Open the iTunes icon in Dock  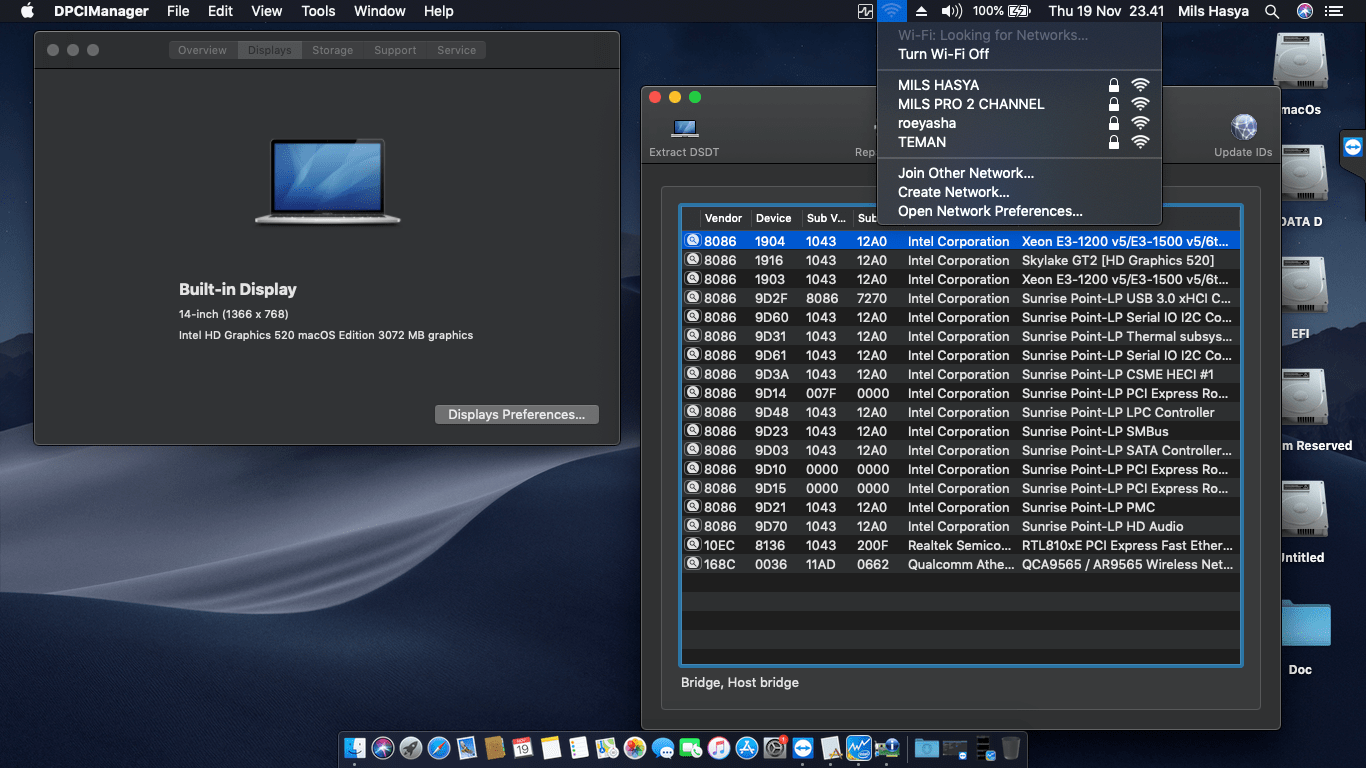(x=719, y=747)
